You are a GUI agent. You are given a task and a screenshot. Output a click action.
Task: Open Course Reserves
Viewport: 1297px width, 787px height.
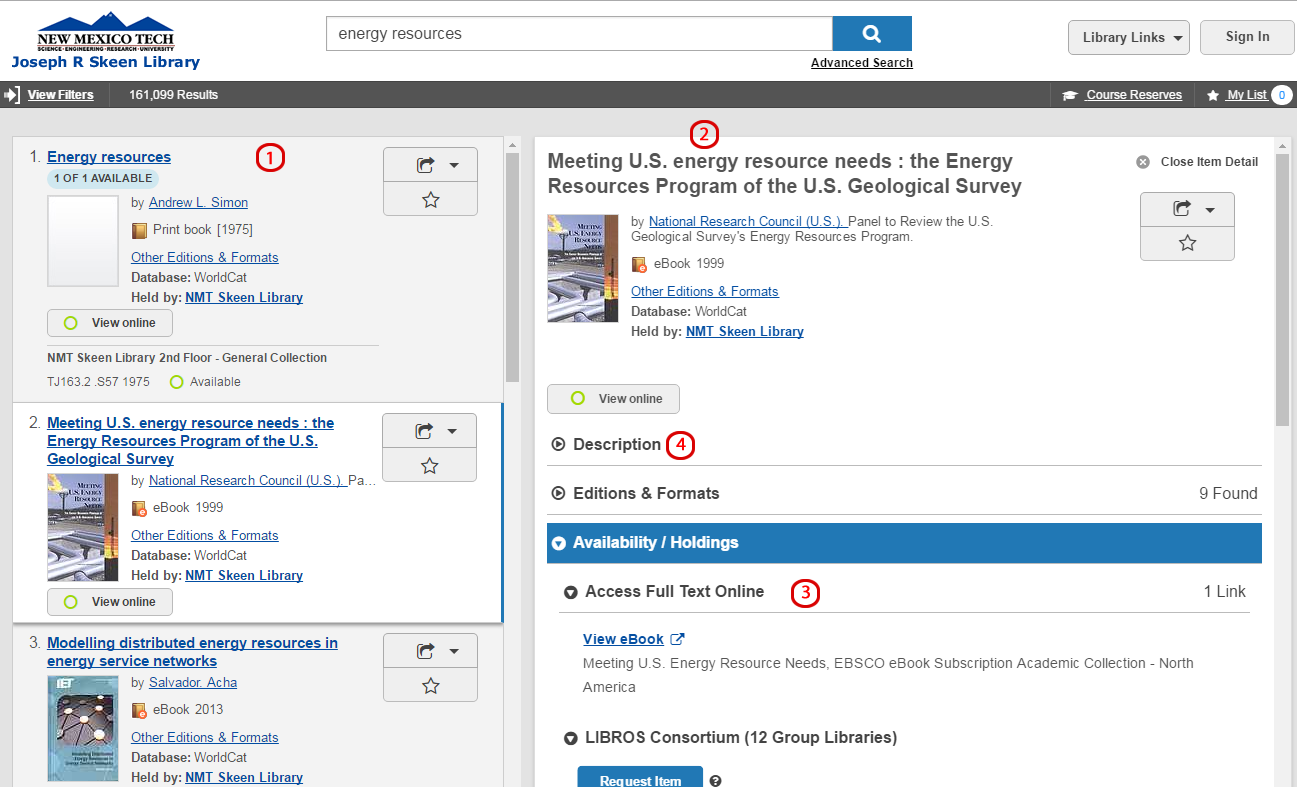[x=1122, y=95]
